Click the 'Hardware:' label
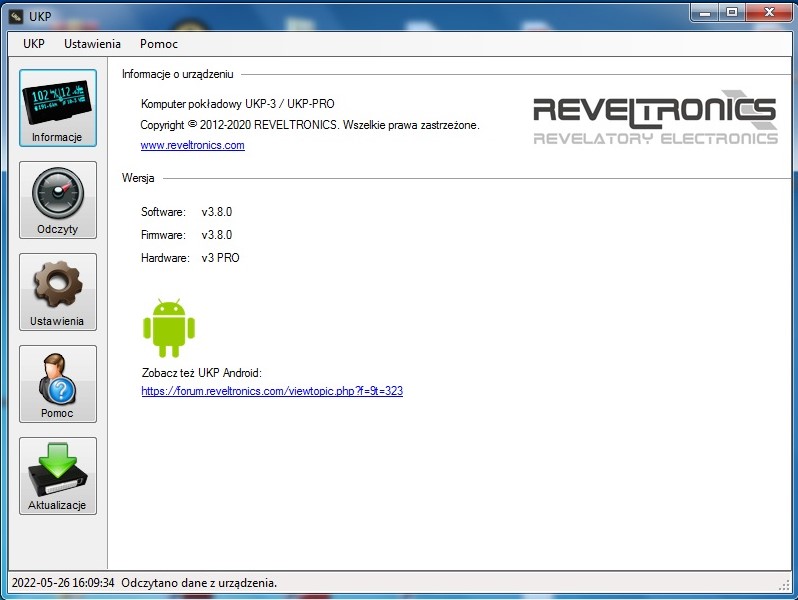The height and width of the screenshot is (600, 798). pos(165,258)
